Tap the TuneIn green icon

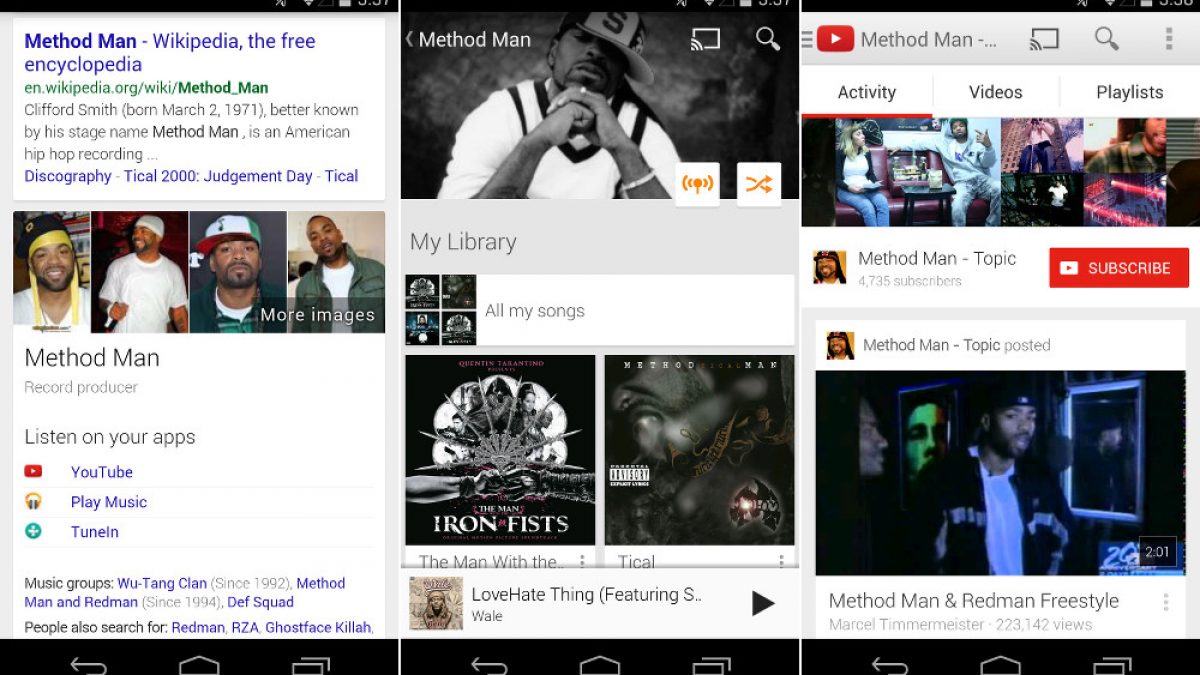pyautogui.click(x=33, y=531)
